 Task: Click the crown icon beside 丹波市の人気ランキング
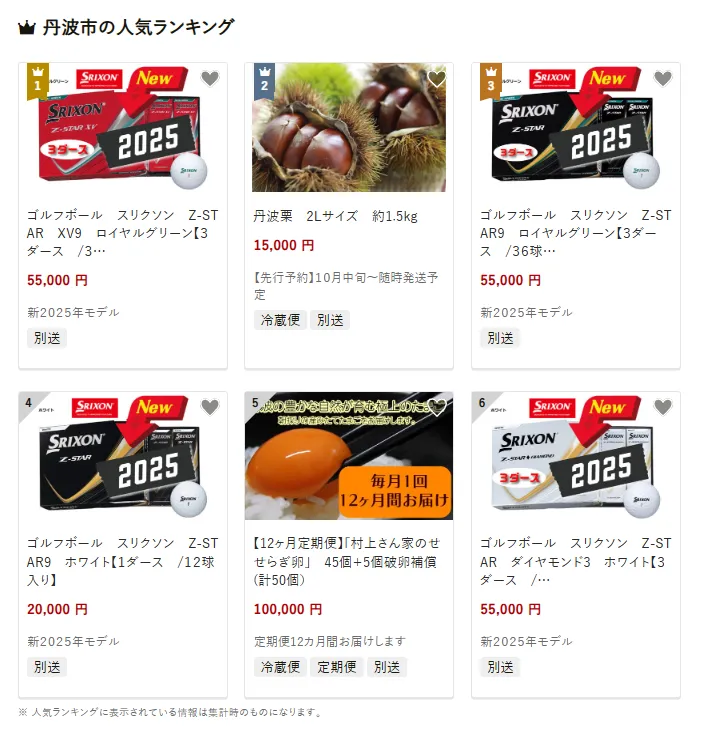27,28
